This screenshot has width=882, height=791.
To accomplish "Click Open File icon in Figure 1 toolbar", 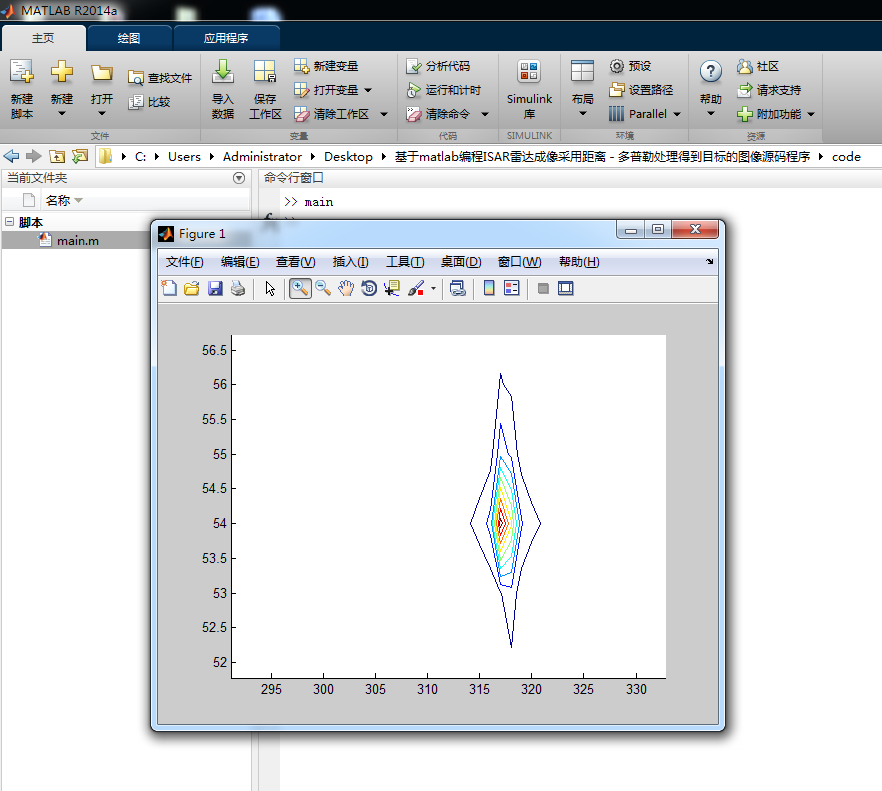I will tap(192, 289).
